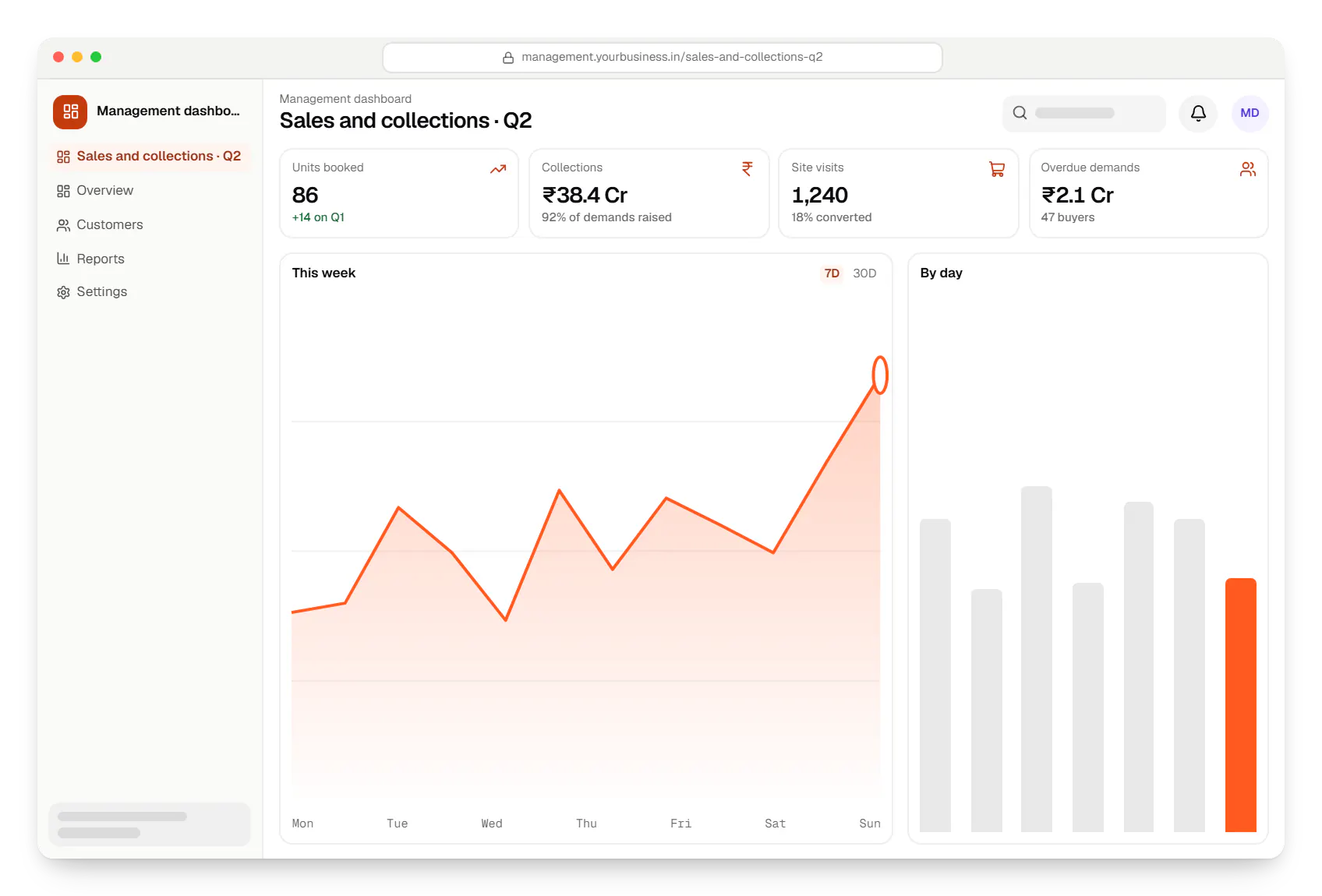Click the orange Management dashboard logo icon

point(70,111)
